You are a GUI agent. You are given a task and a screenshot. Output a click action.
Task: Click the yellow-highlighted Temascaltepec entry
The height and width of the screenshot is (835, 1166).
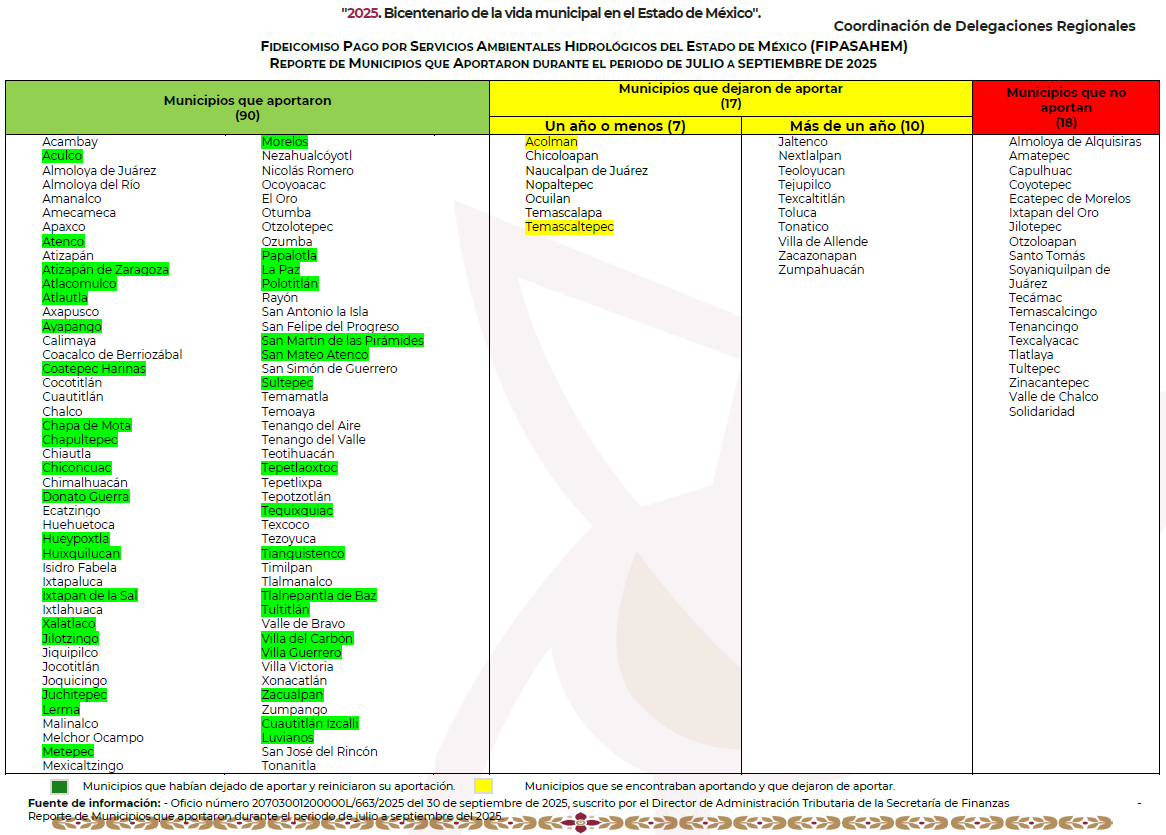pyautogui.click(x=569, y=227)
